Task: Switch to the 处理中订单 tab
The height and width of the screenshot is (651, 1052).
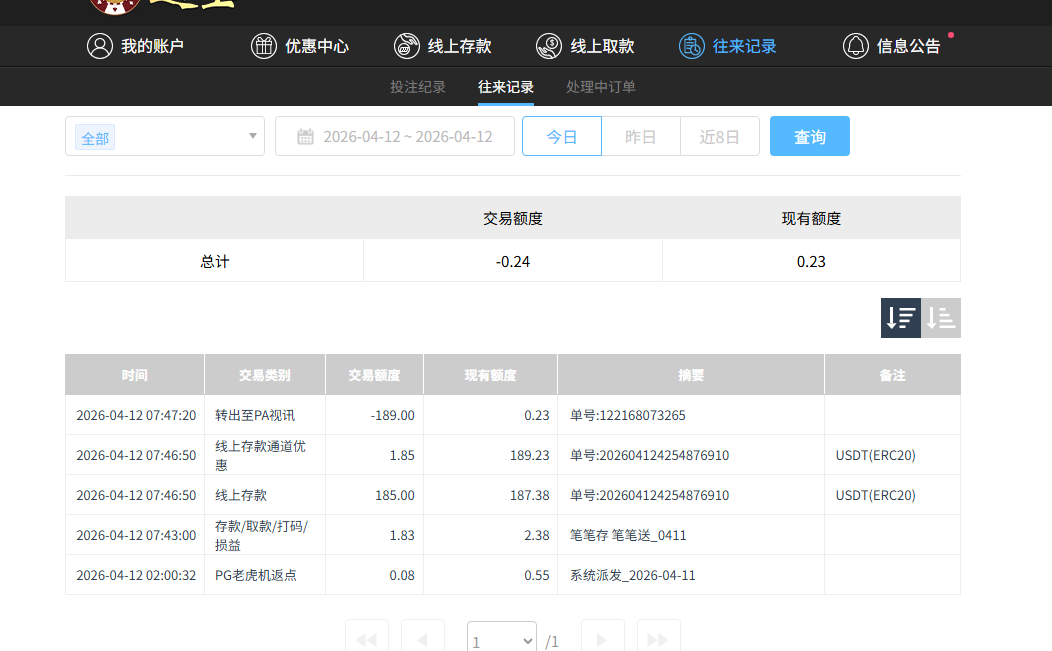Action: point(601,87)
